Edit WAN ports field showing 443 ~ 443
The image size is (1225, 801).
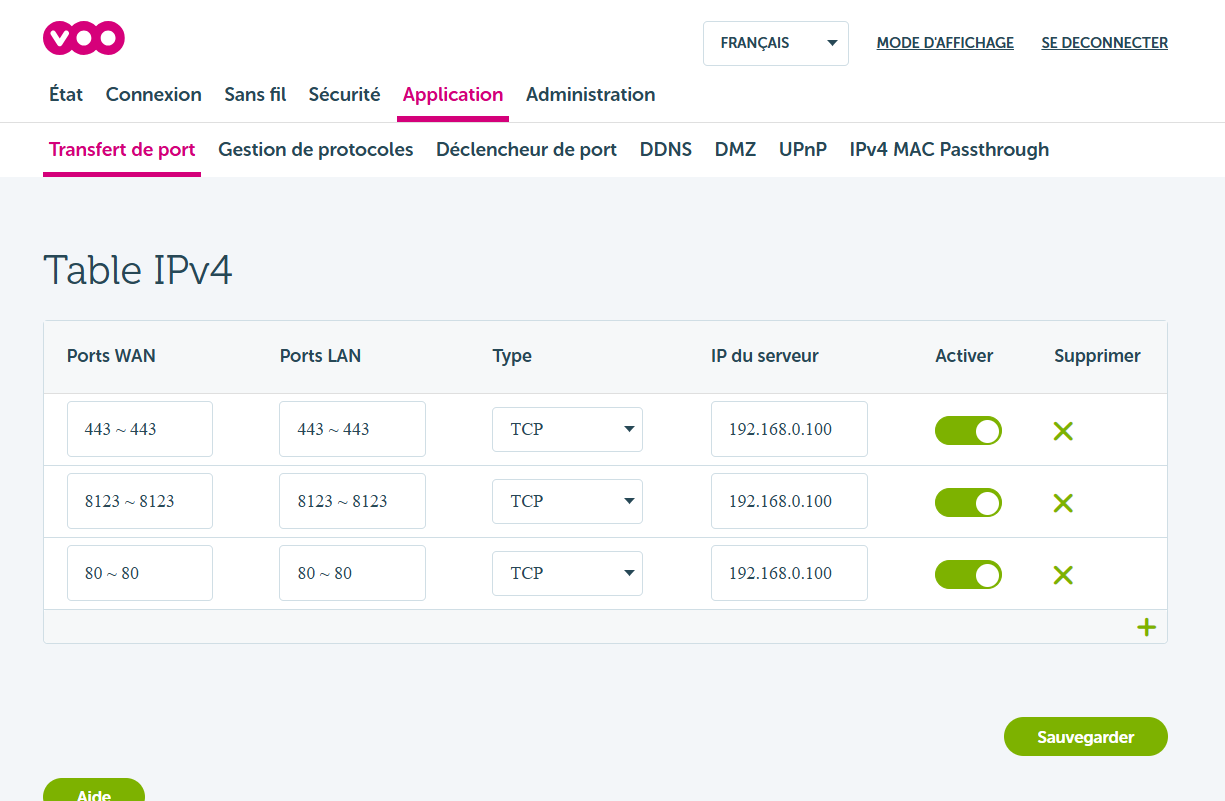(x=140, y=429)
